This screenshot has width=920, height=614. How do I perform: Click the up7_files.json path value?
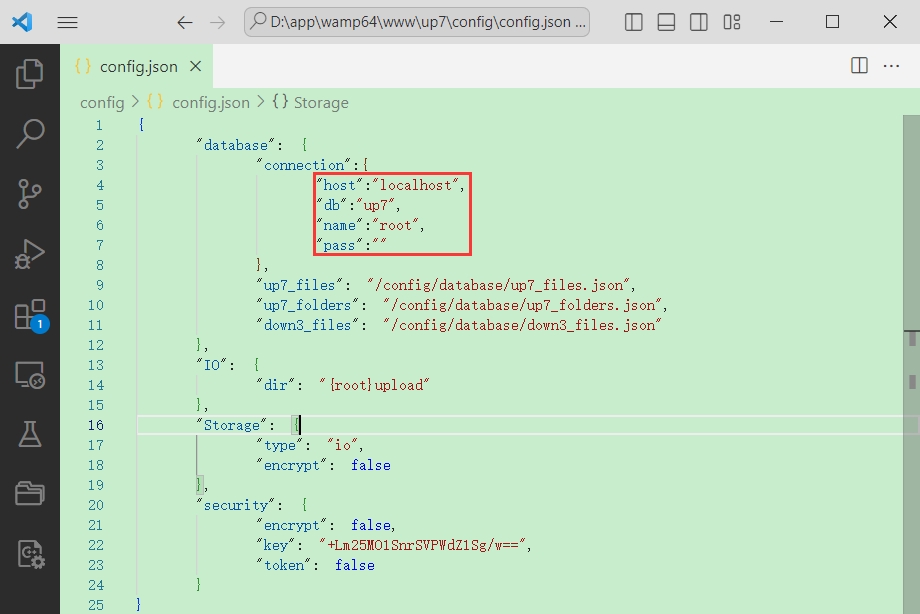click(499, 285)
